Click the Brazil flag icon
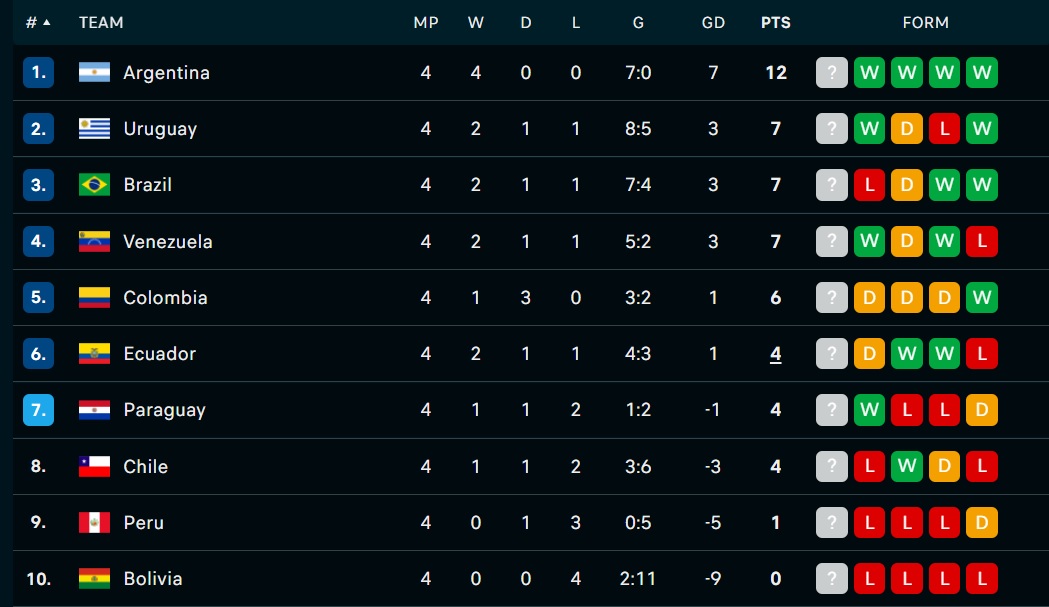 tap(94, 185)
